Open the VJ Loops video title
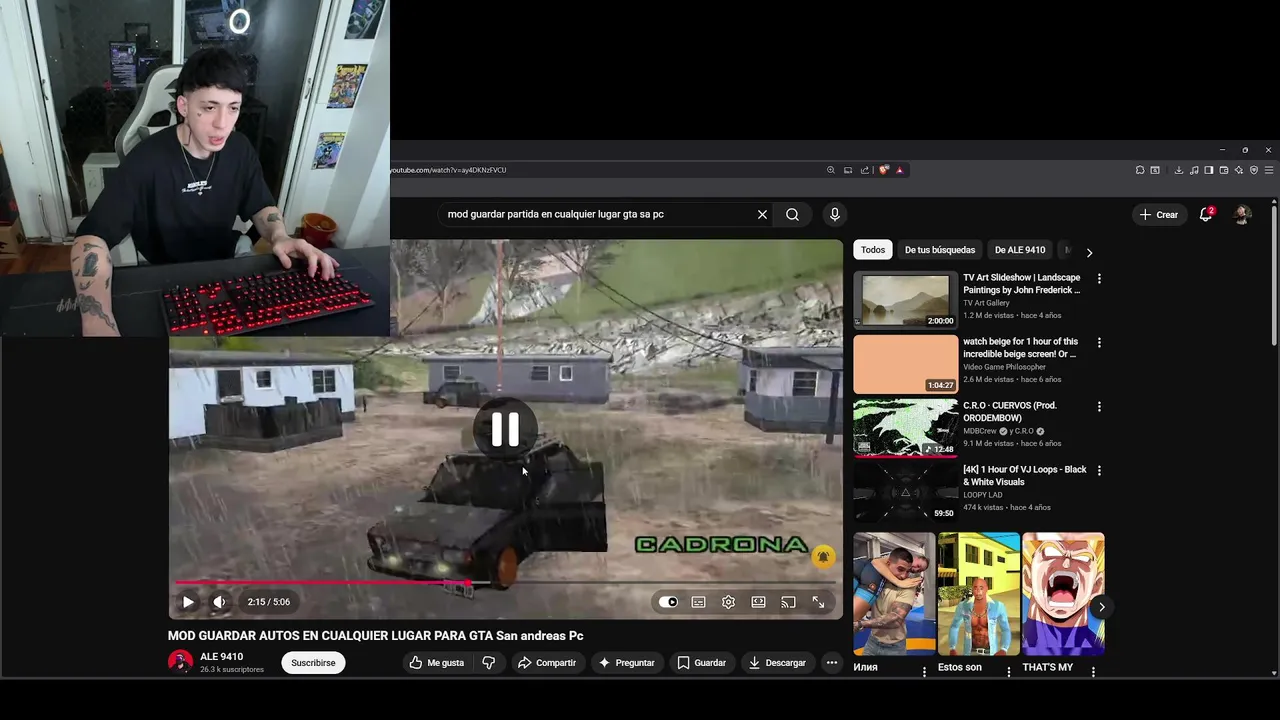1280x720 pixels. pos(1024,476)
